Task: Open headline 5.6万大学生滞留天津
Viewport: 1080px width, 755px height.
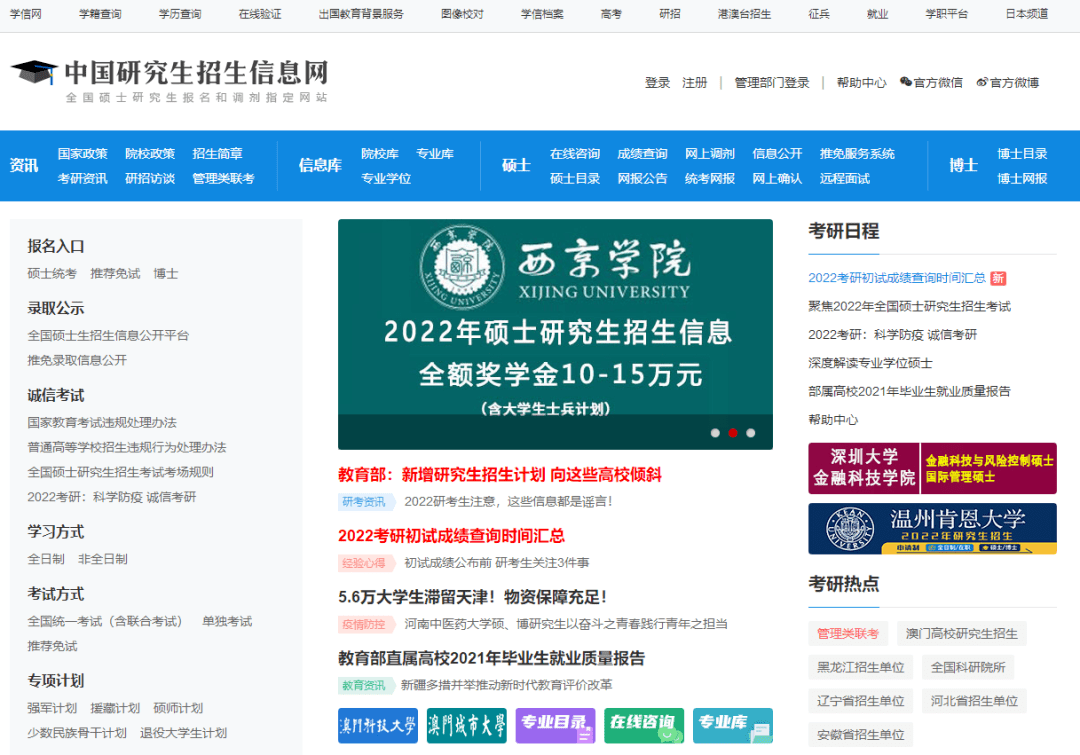Action: pyautogui.click(x=472, y=597)
